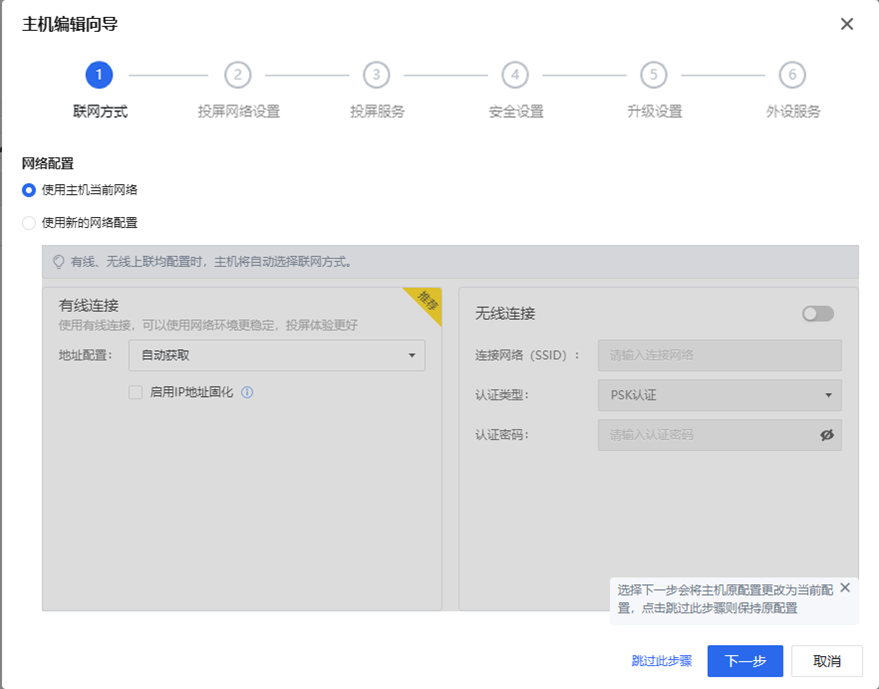879x689 pixels.
Task: Go to the 投屏服务 step
Action: coord(377,112)
